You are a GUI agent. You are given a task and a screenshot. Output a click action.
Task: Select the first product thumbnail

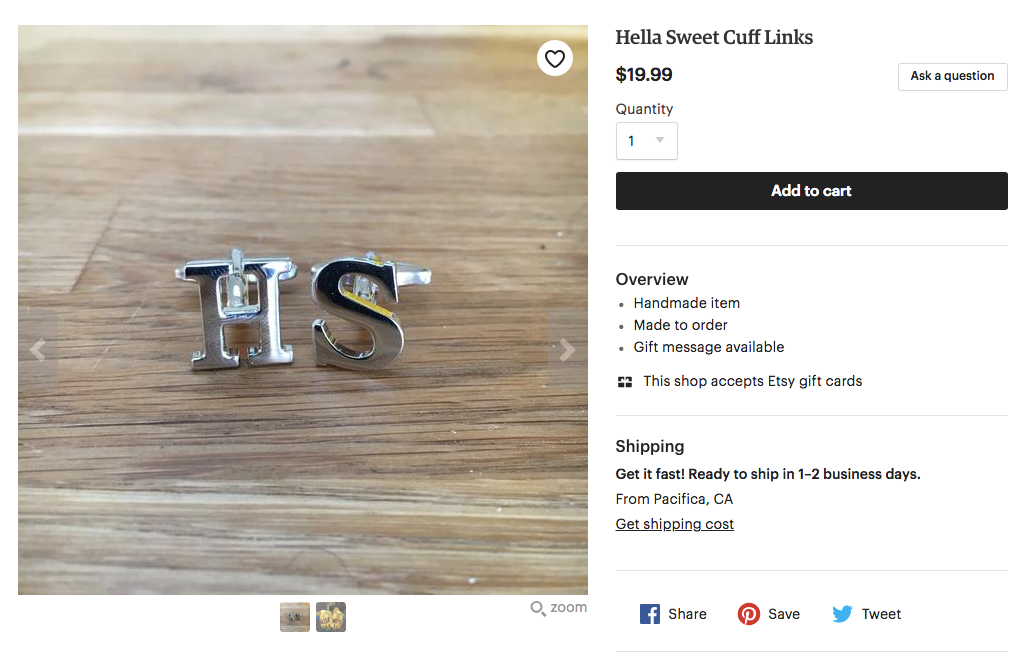coord(295,617)
